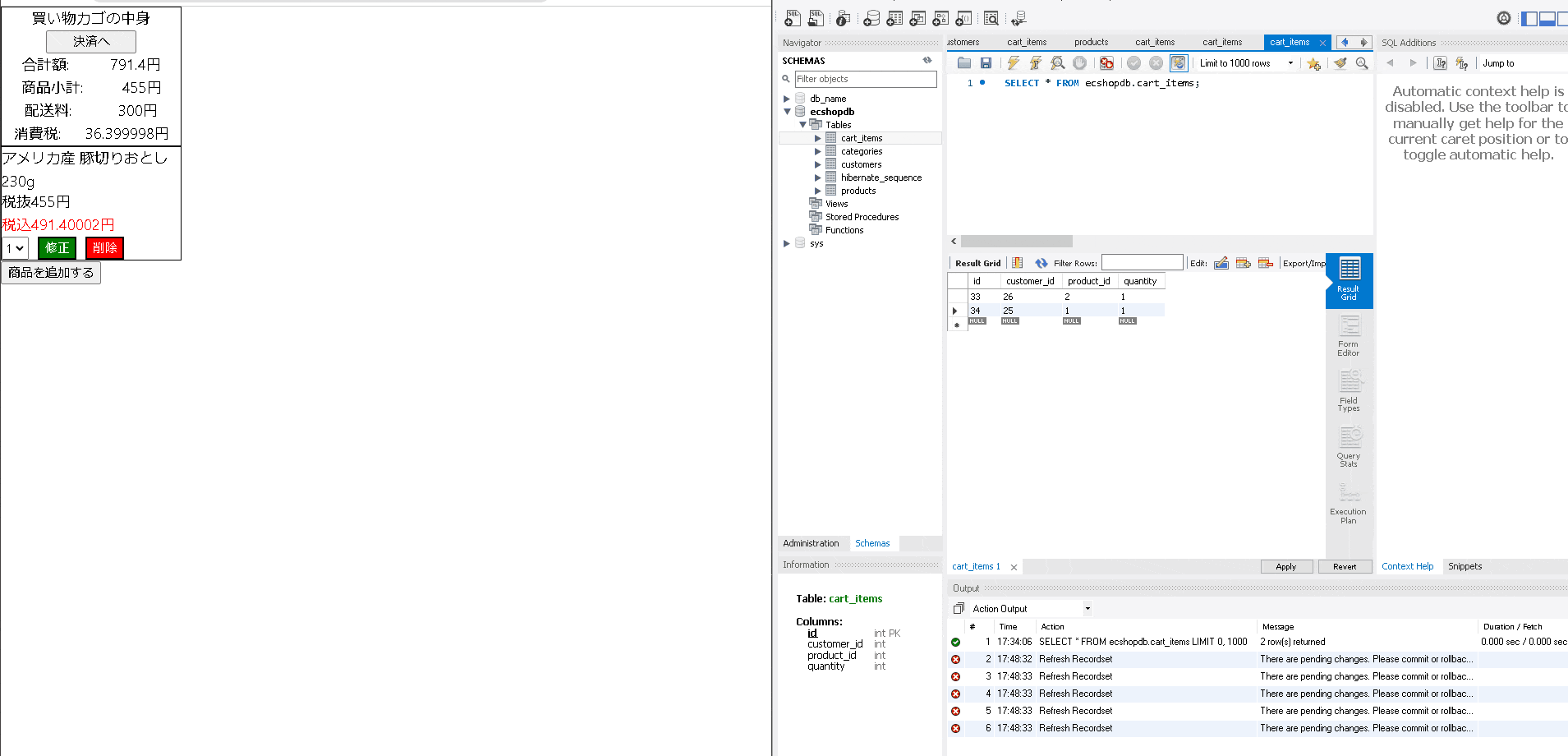1568x756 pixels.
Task: Click the red 削除 button
Action: pyautogui.click(x=104, y=248)
